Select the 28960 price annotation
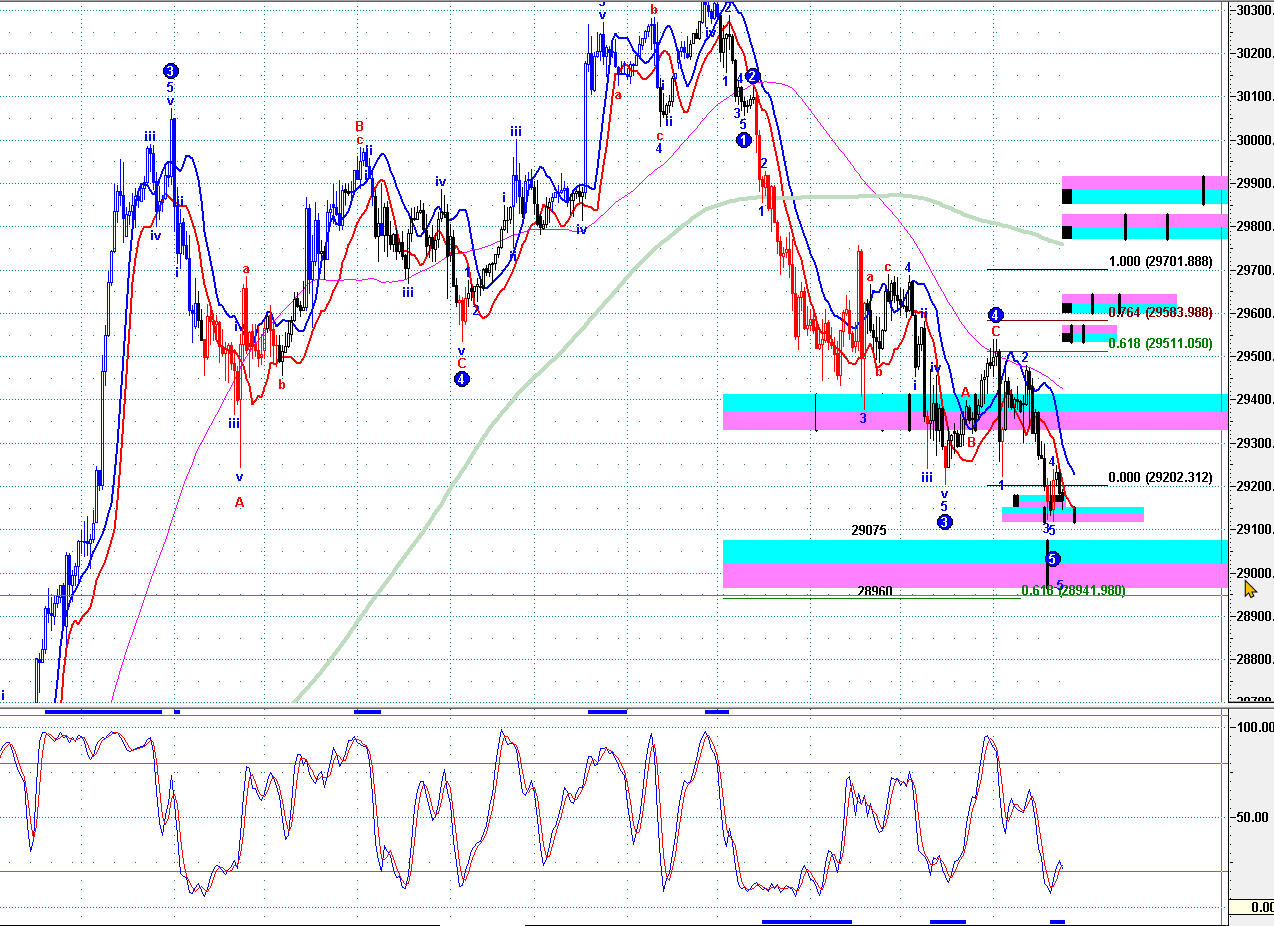 point(875,591)
